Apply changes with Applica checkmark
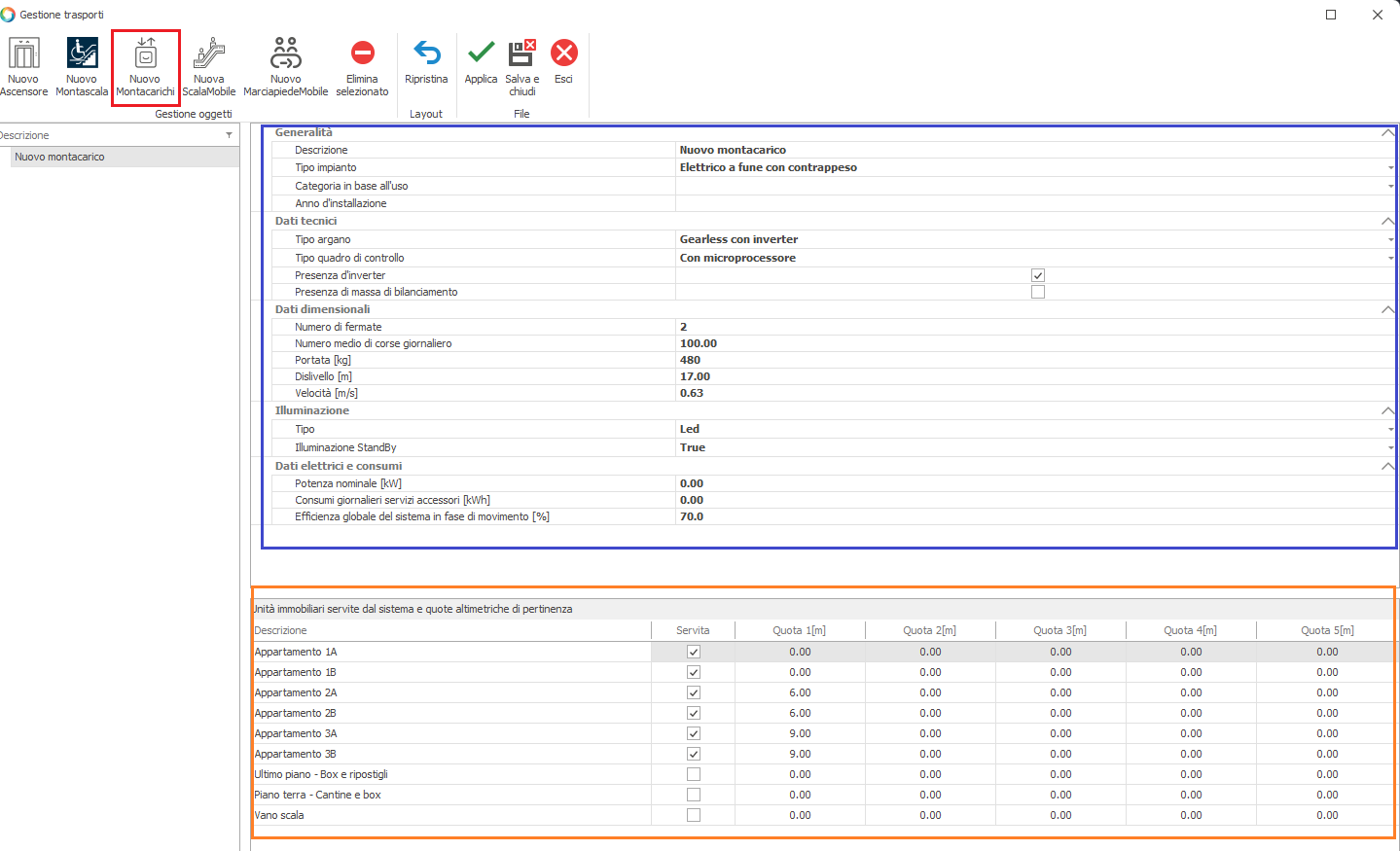Screen dimensions: 1400x851 point(481,54)
